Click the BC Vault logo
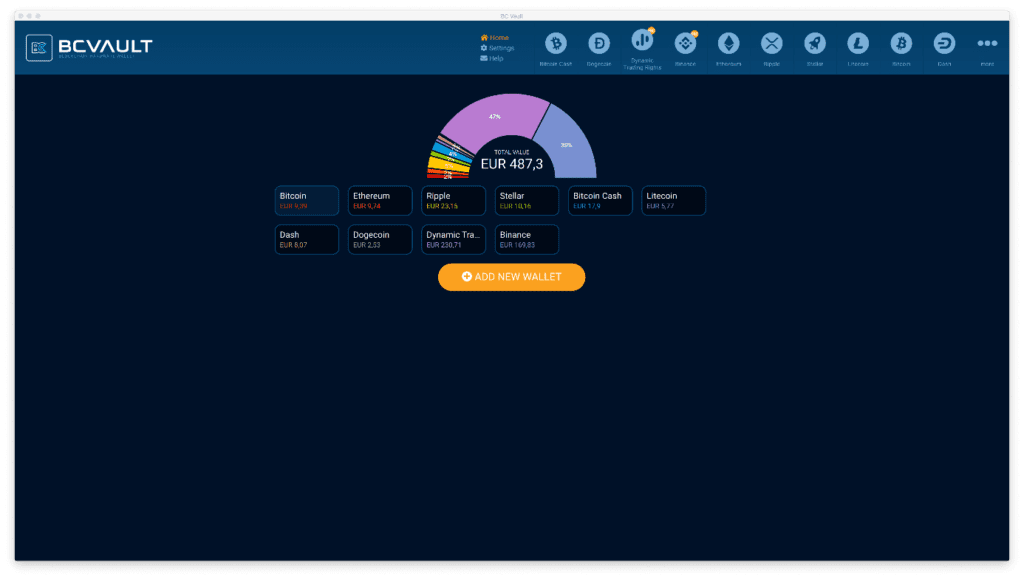Screen dimensions: 1024x579 click(x=89, y=48)
